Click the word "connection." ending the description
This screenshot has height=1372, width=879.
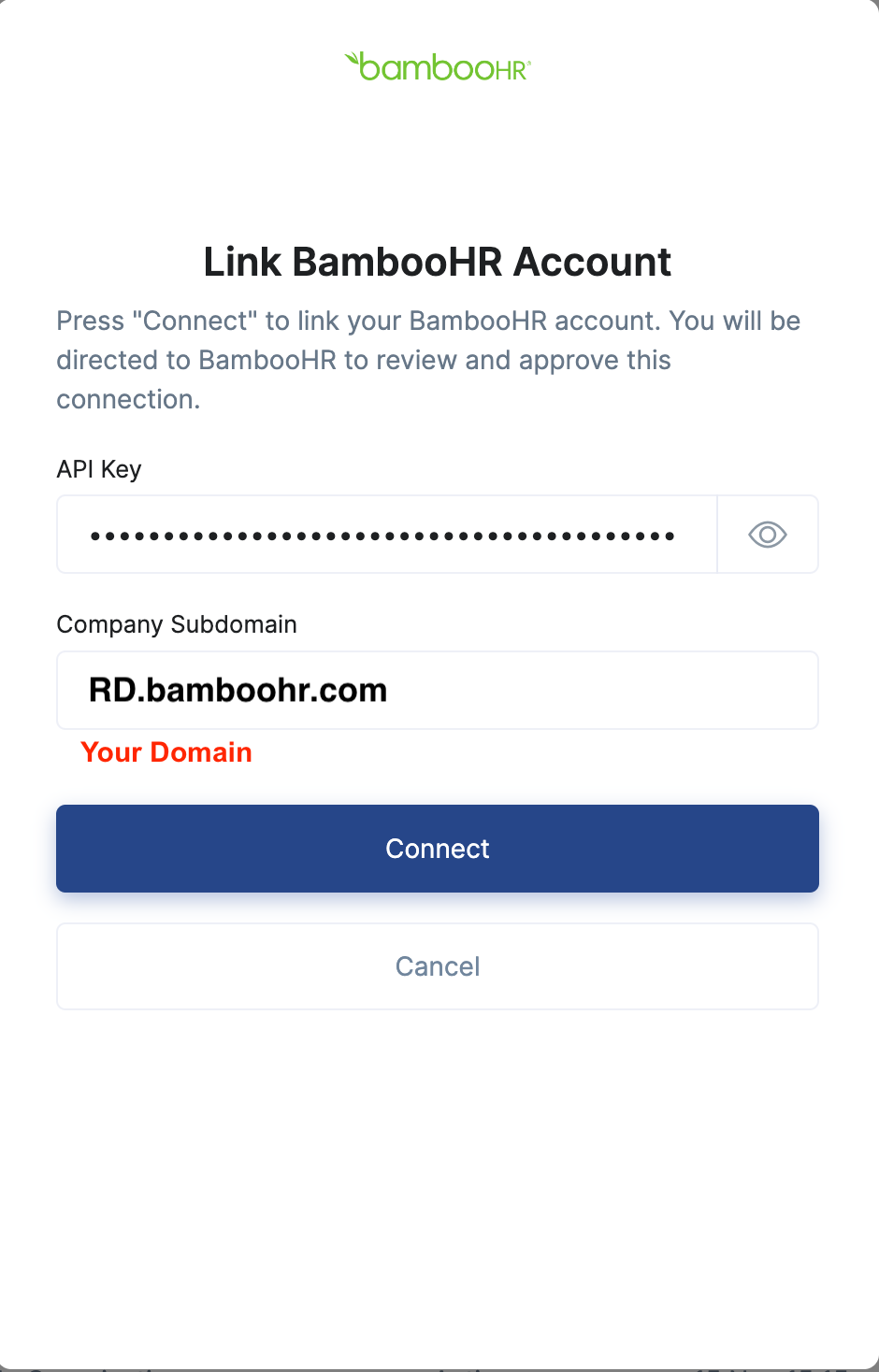click(x=128, y=399)
